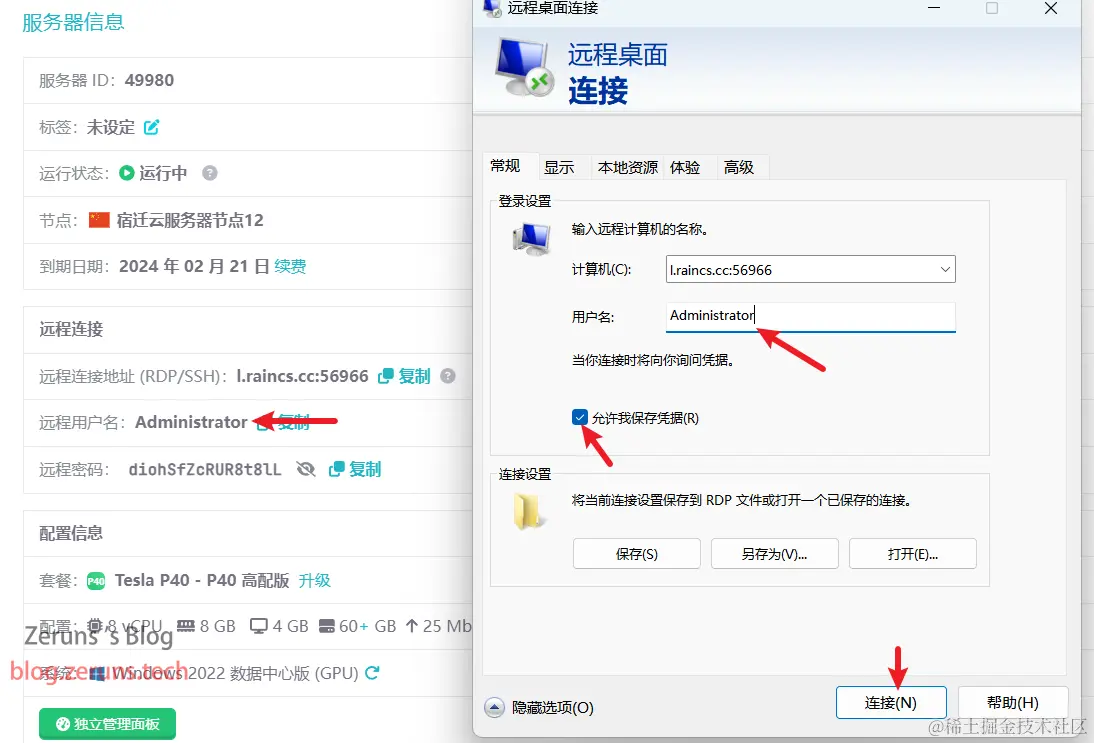Click the P40 package badge icon

pyautogui.click(x=96, y=581)
